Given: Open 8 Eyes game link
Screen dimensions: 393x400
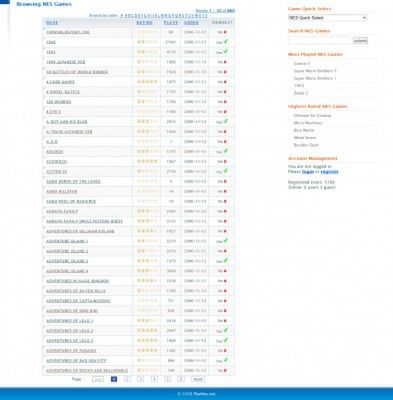Looking at the screenshot, I should pyautogui.click(x=53, y=112).
